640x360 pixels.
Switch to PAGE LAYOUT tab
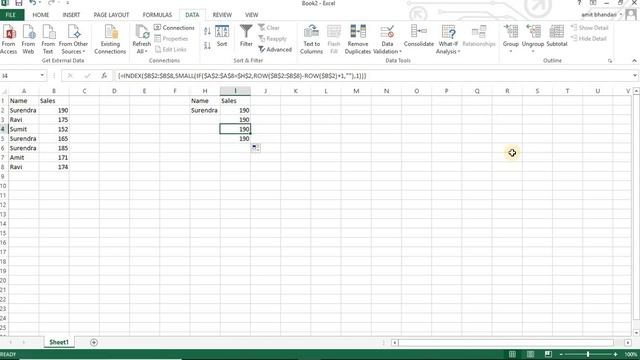111,15
